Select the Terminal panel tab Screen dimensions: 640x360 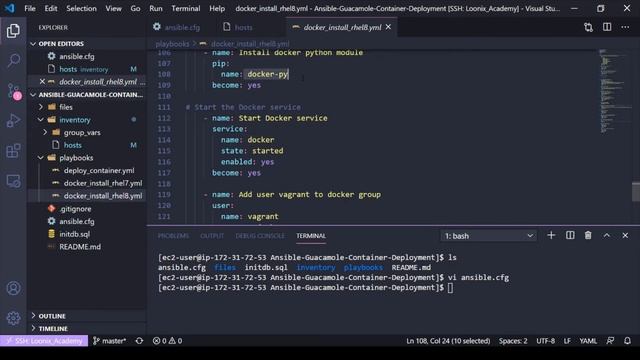click(x=311, y=236)
